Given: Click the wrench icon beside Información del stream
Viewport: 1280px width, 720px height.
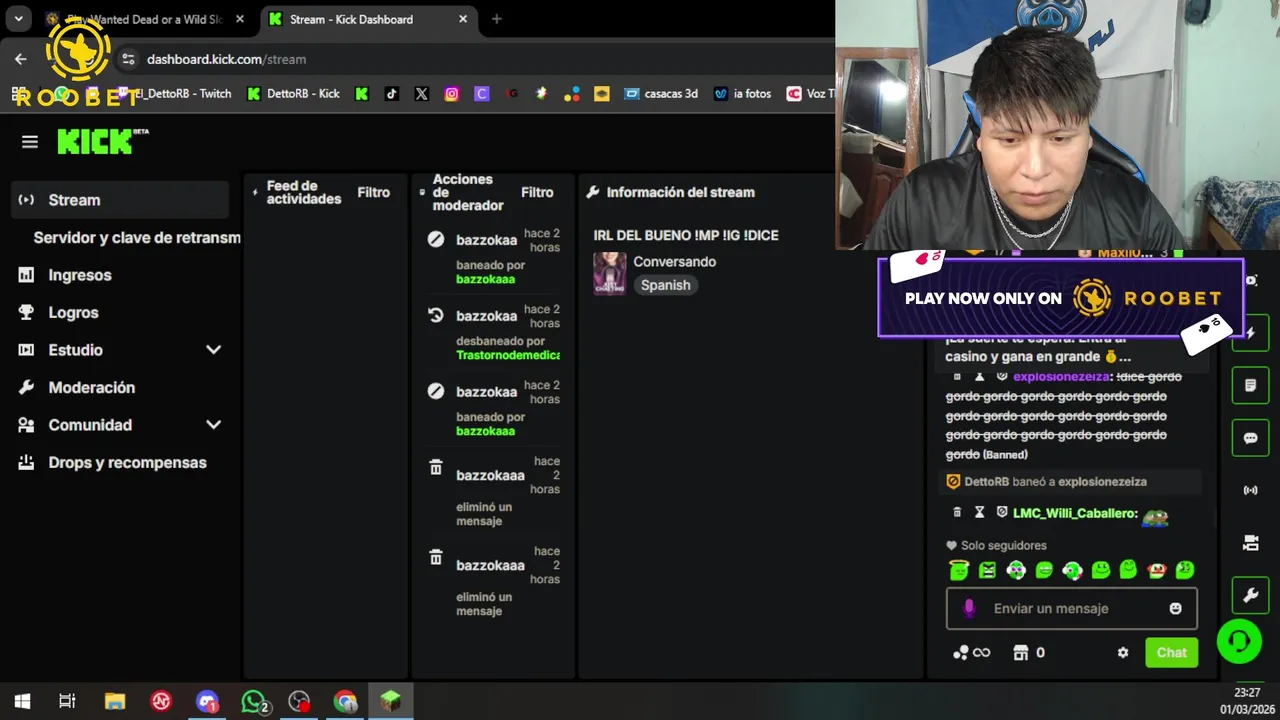Looking at the screenshot, I should pyautogui.click(x=593, y=192).
